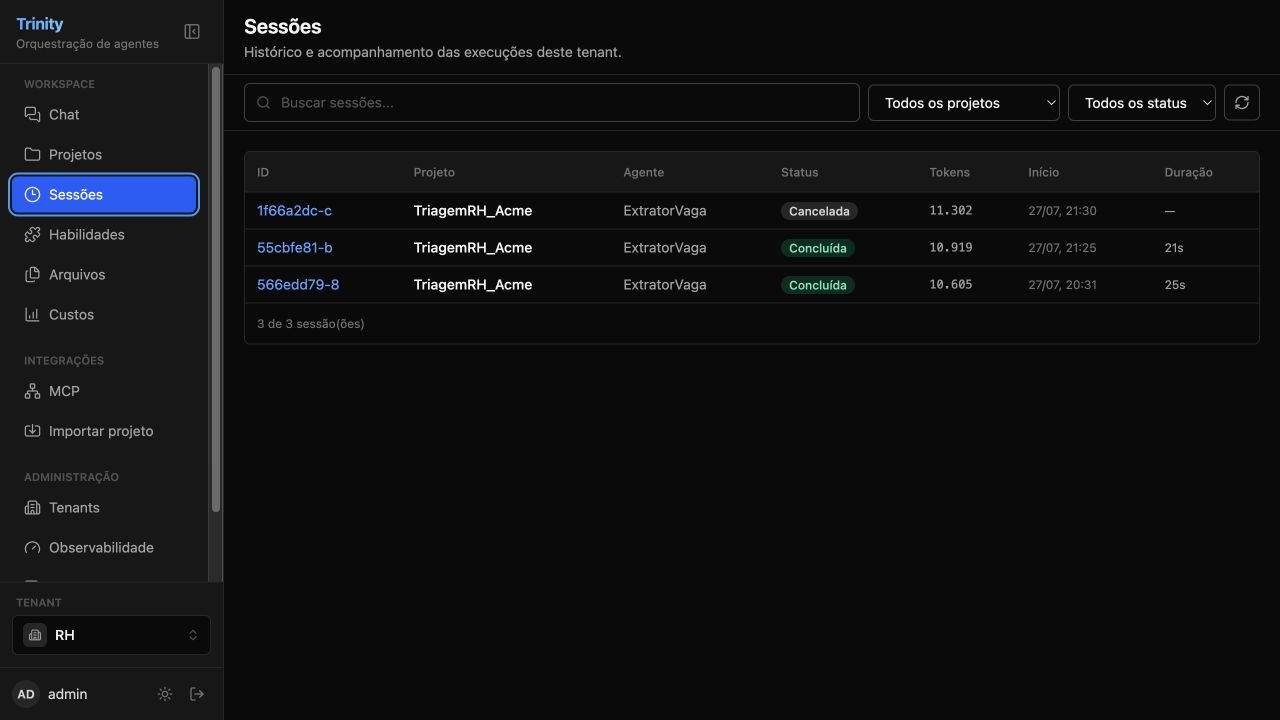
Task: Click the Projetos folder icon
Action: point(33,155)
